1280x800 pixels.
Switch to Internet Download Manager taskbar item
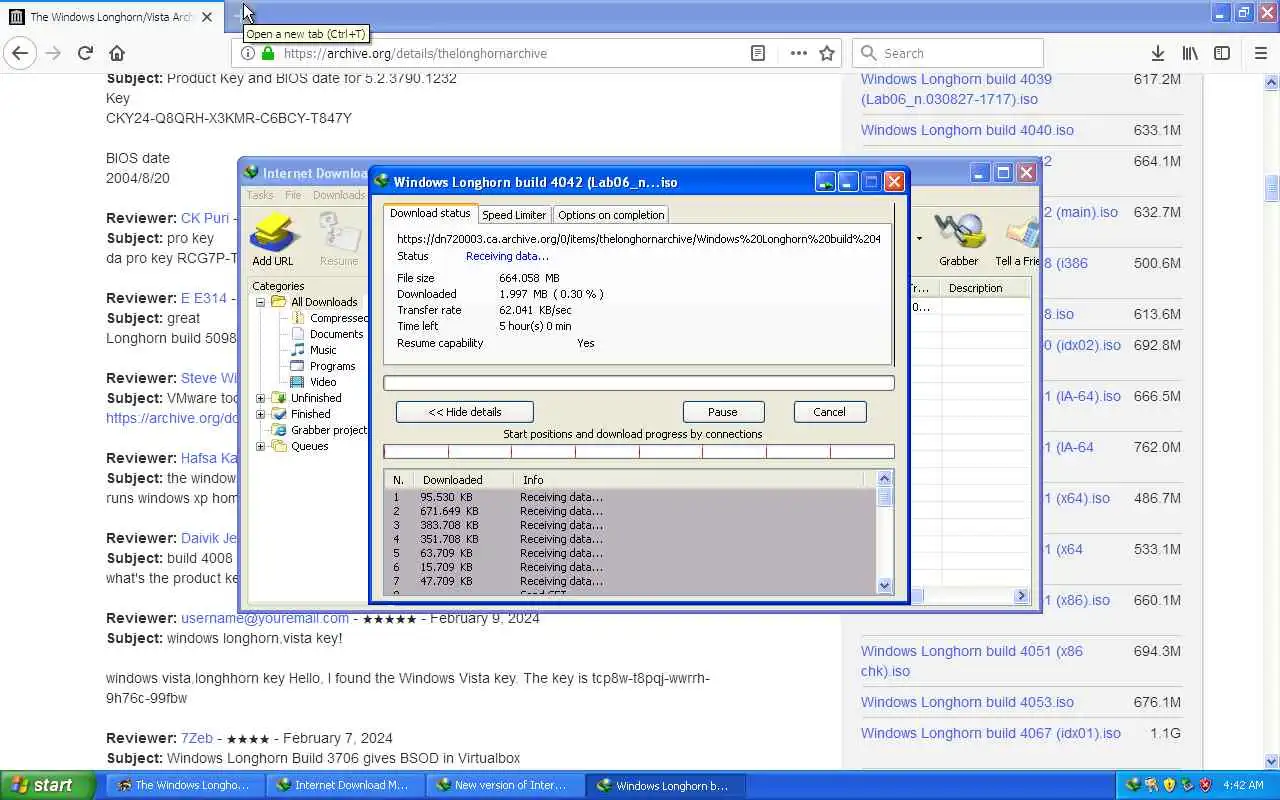point(345,785)
